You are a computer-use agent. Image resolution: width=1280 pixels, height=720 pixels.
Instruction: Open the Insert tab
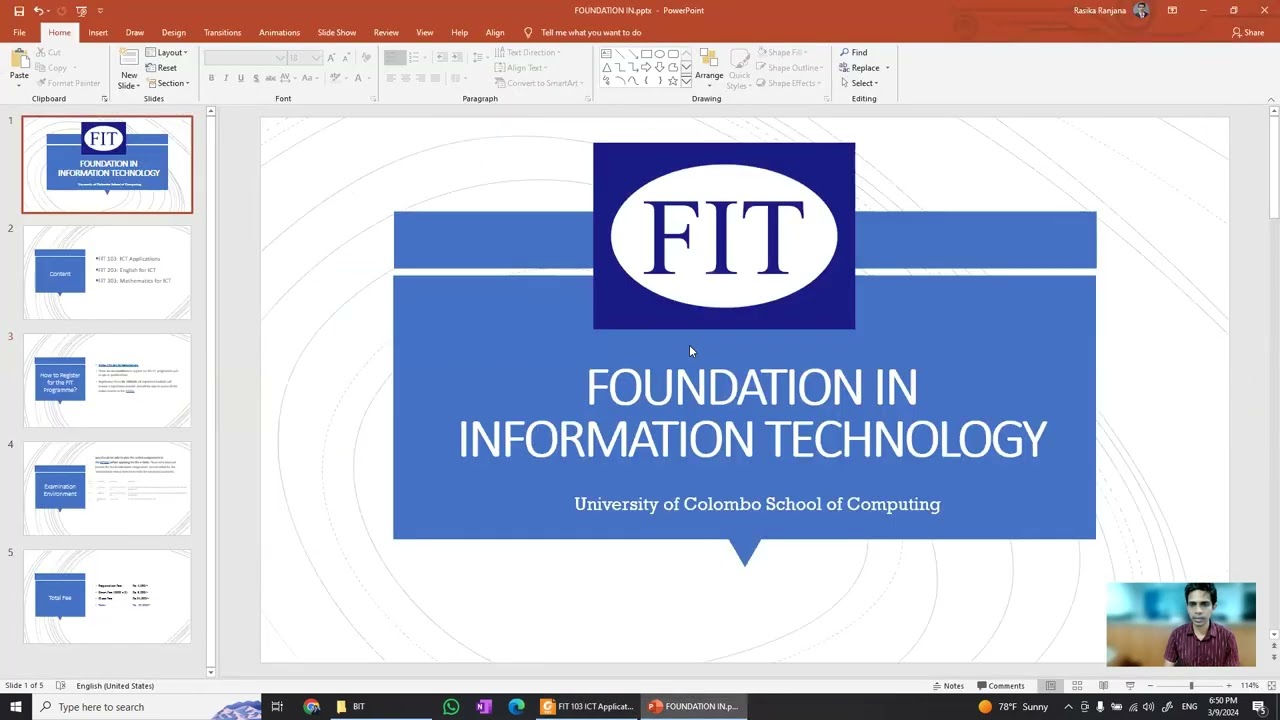[x=98, y=32]
